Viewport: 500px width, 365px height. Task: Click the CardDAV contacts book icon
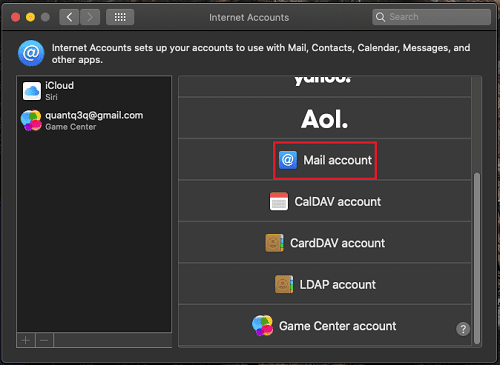point(274,243)
